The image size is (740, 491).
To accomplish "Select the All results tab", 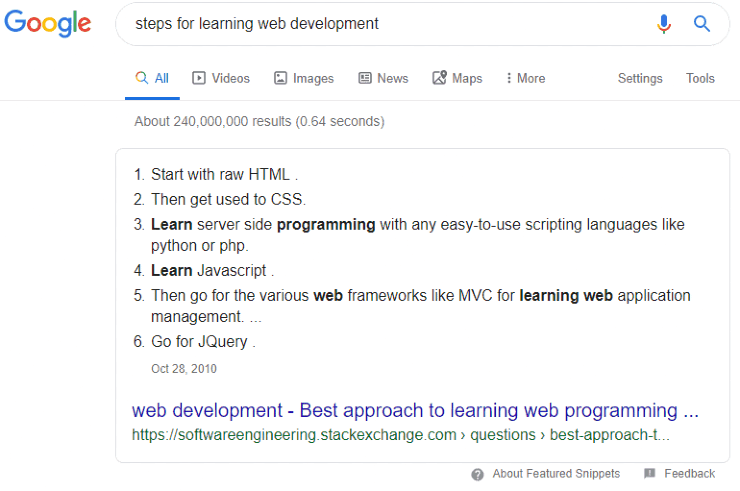I will tap(152, 78).
